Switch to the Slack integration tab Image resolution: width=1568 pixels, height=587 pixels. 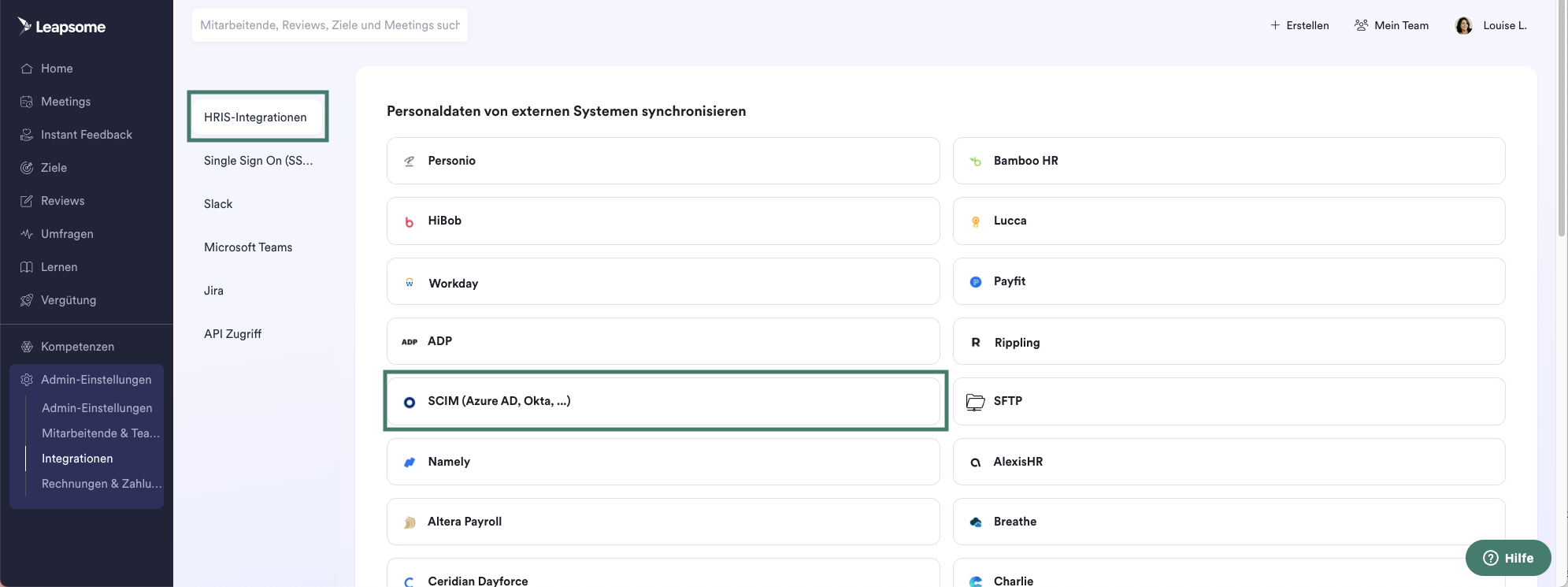coord(218,204)
